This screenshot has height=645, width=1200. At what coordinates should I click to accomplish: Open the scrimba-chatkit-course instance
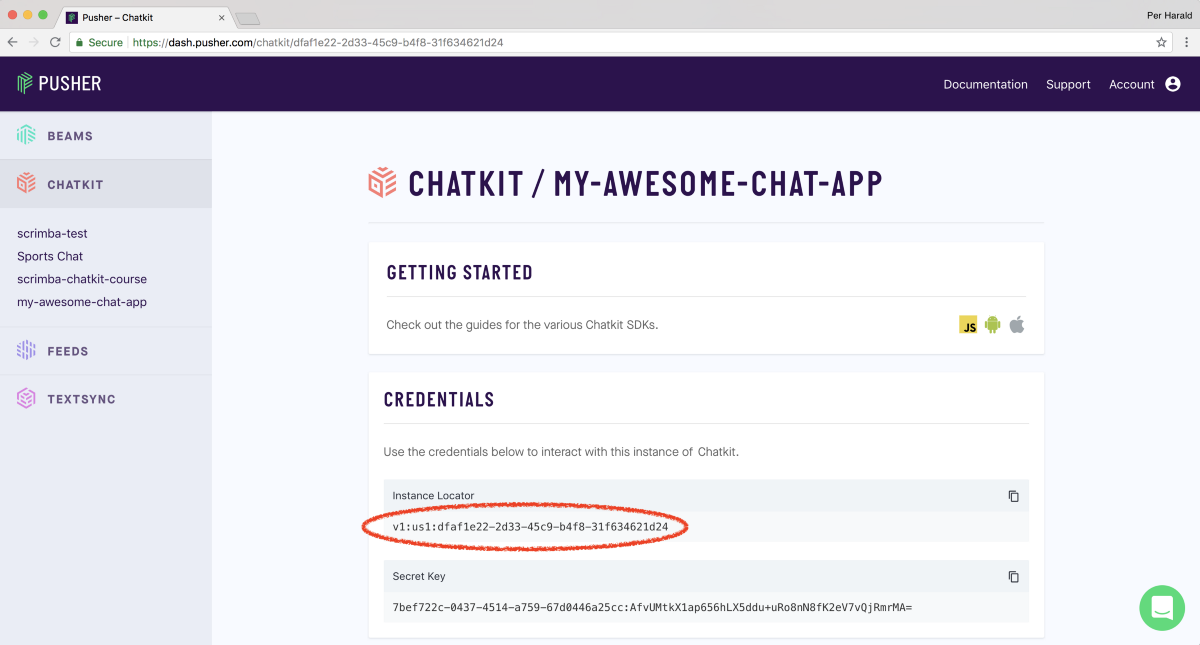[x=82, y=279]
